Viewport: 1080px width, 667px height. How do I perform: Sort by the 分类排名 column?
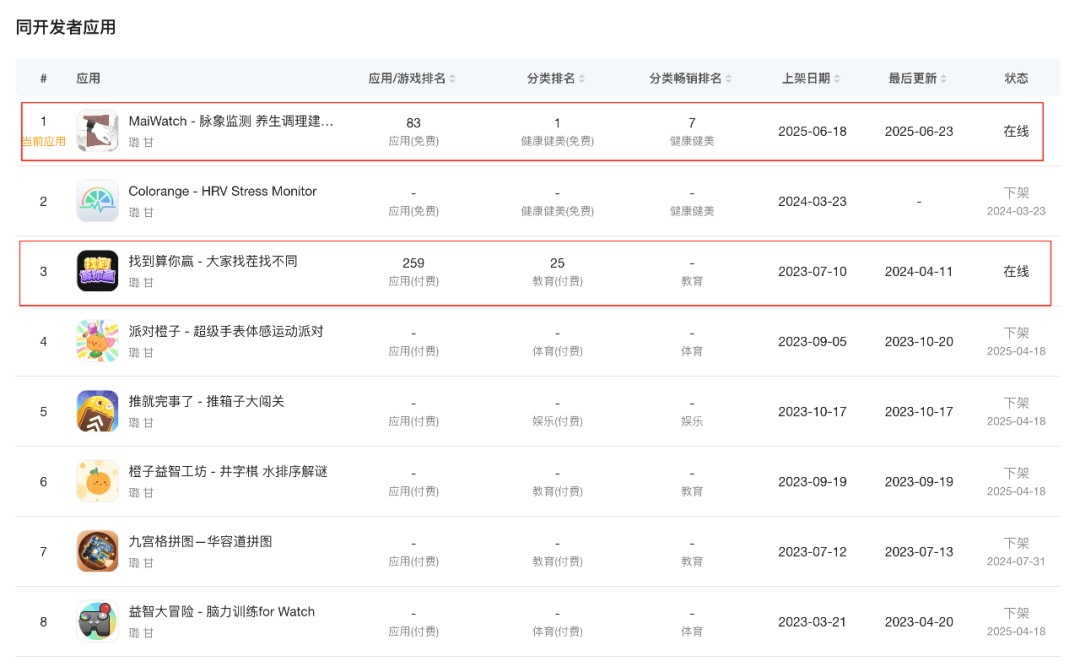pos(557,78)
